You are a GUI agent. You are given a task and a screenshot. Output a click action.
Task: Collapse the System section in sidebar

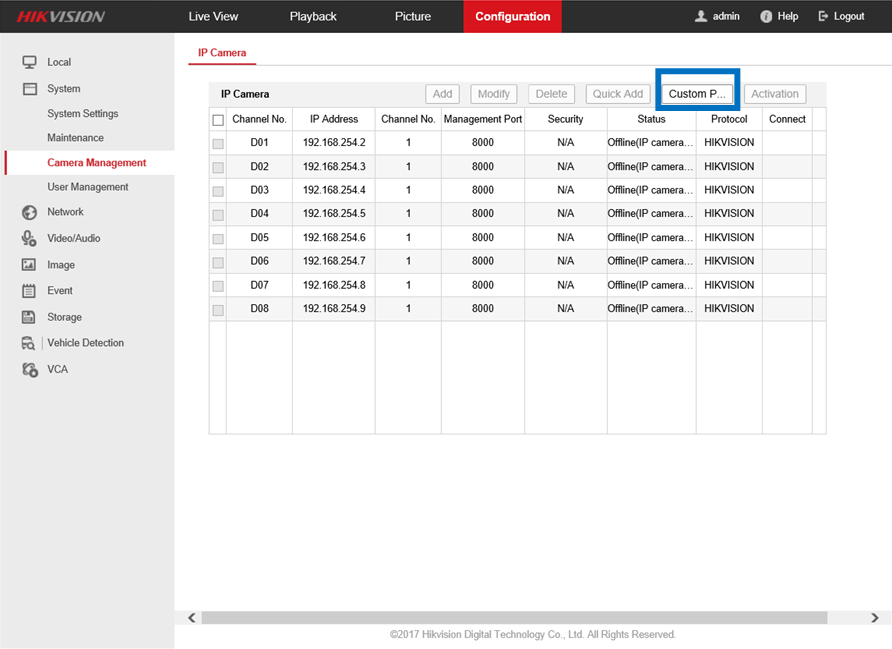click(x=63, y=89)
